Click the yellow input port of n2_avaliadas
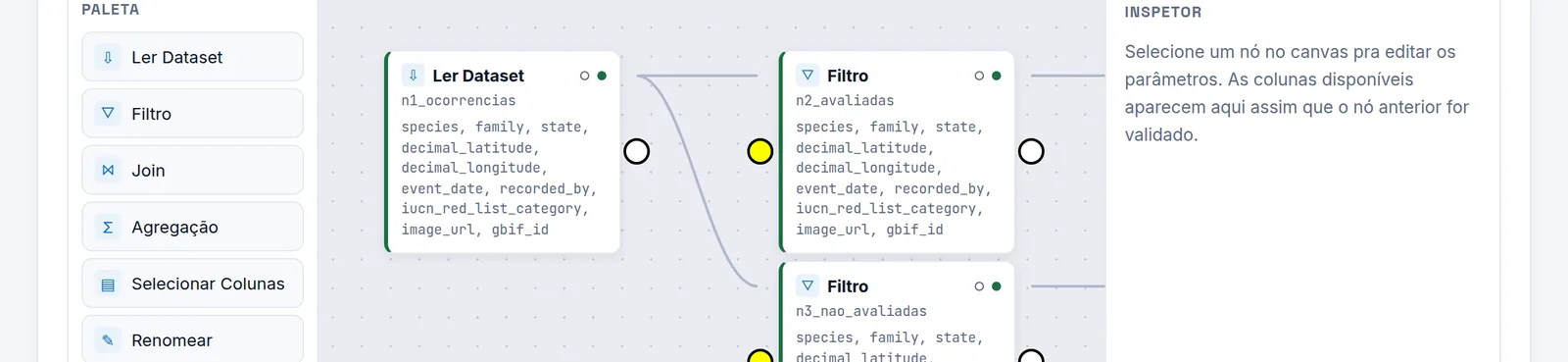Viewport: 1568px width, 362px height. pyautogui.click(x=760, y=151)
